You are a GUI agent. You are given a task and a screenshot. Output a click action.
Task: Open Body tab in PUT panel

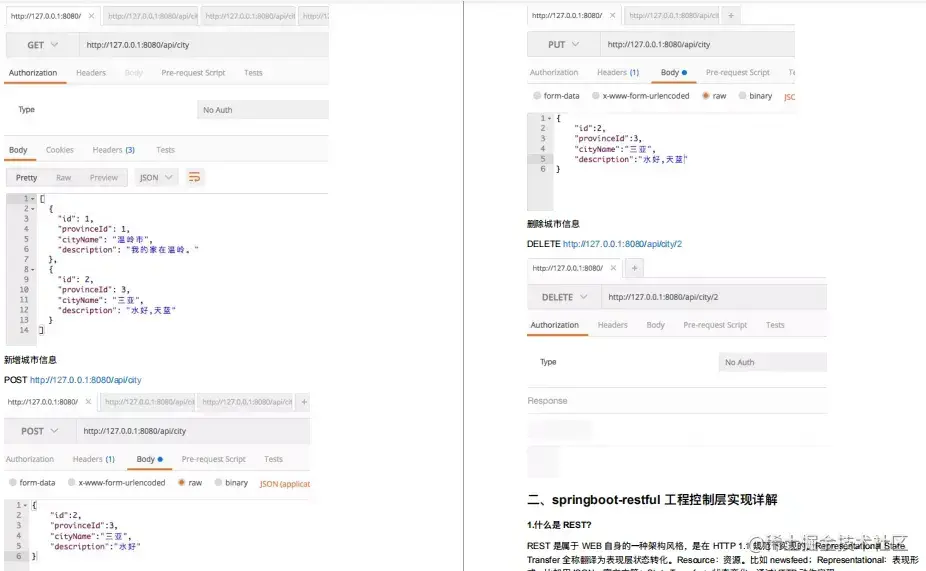(x=674, y=72)
